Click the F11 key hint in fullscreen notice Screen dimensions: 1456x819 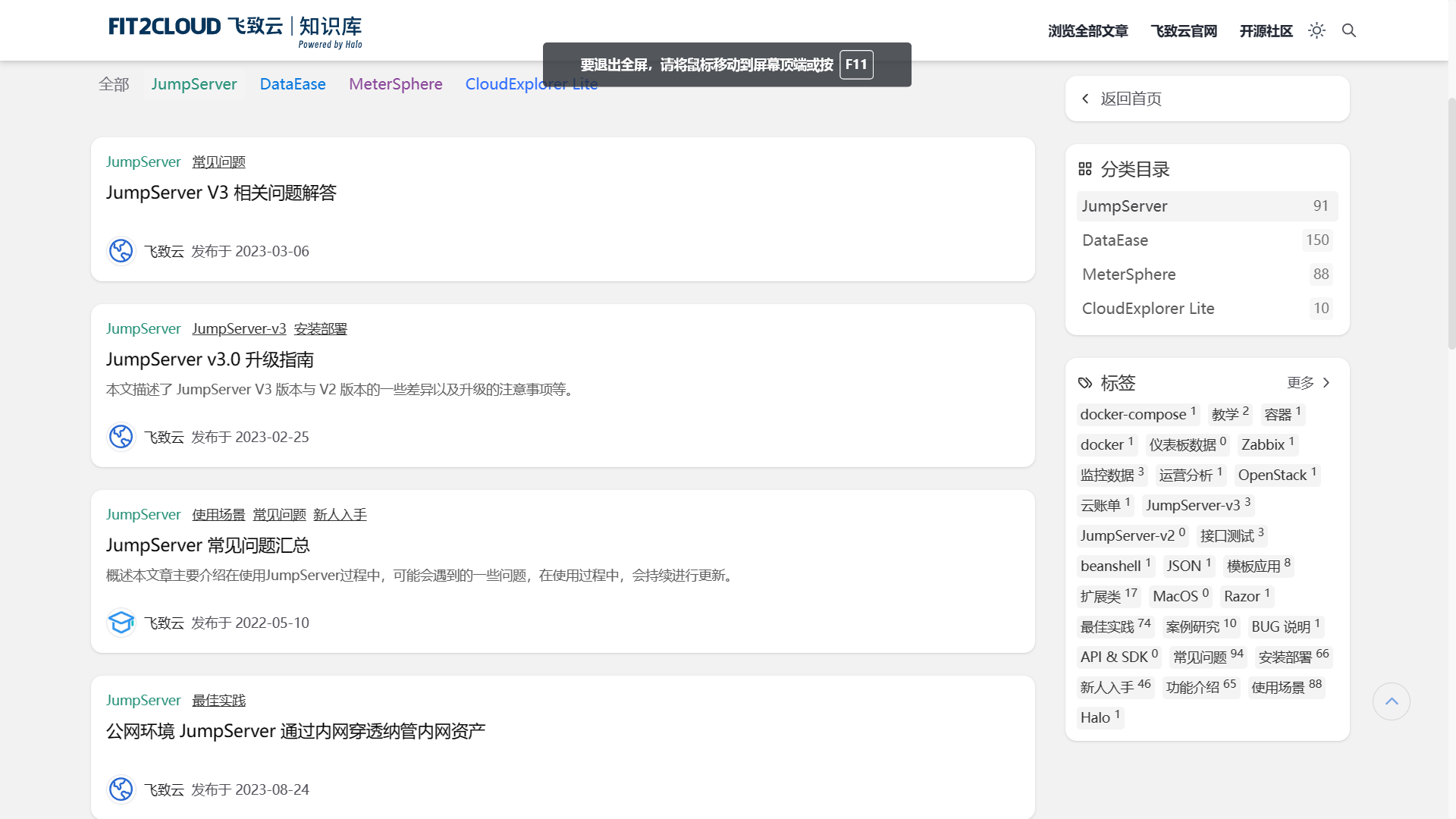(856, 64)
